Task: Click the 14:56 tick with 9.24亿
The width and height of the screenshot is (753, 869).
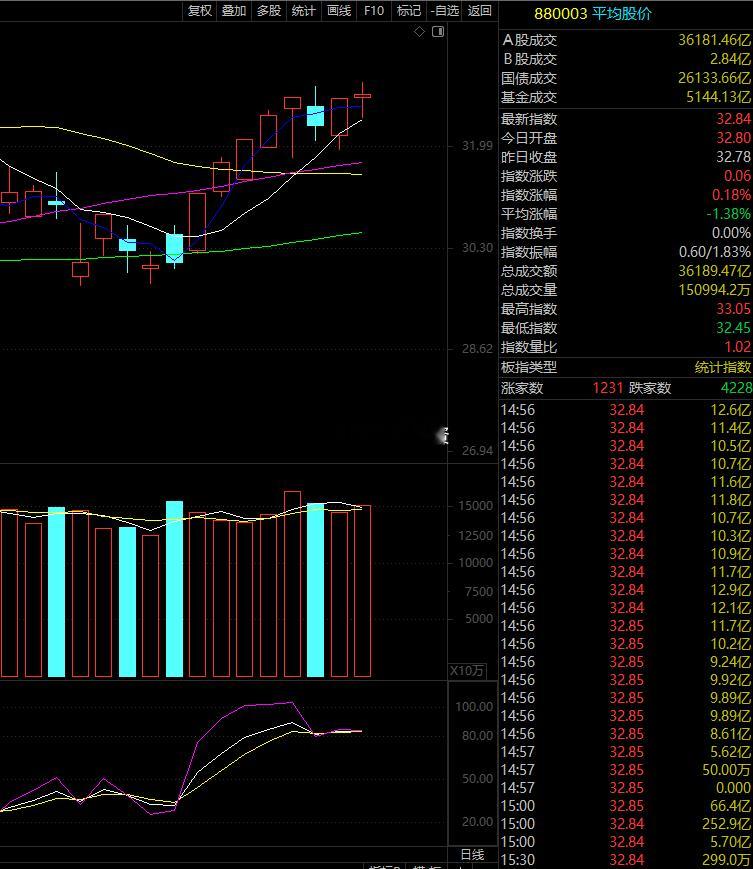Action: click(x=626, y=662)
